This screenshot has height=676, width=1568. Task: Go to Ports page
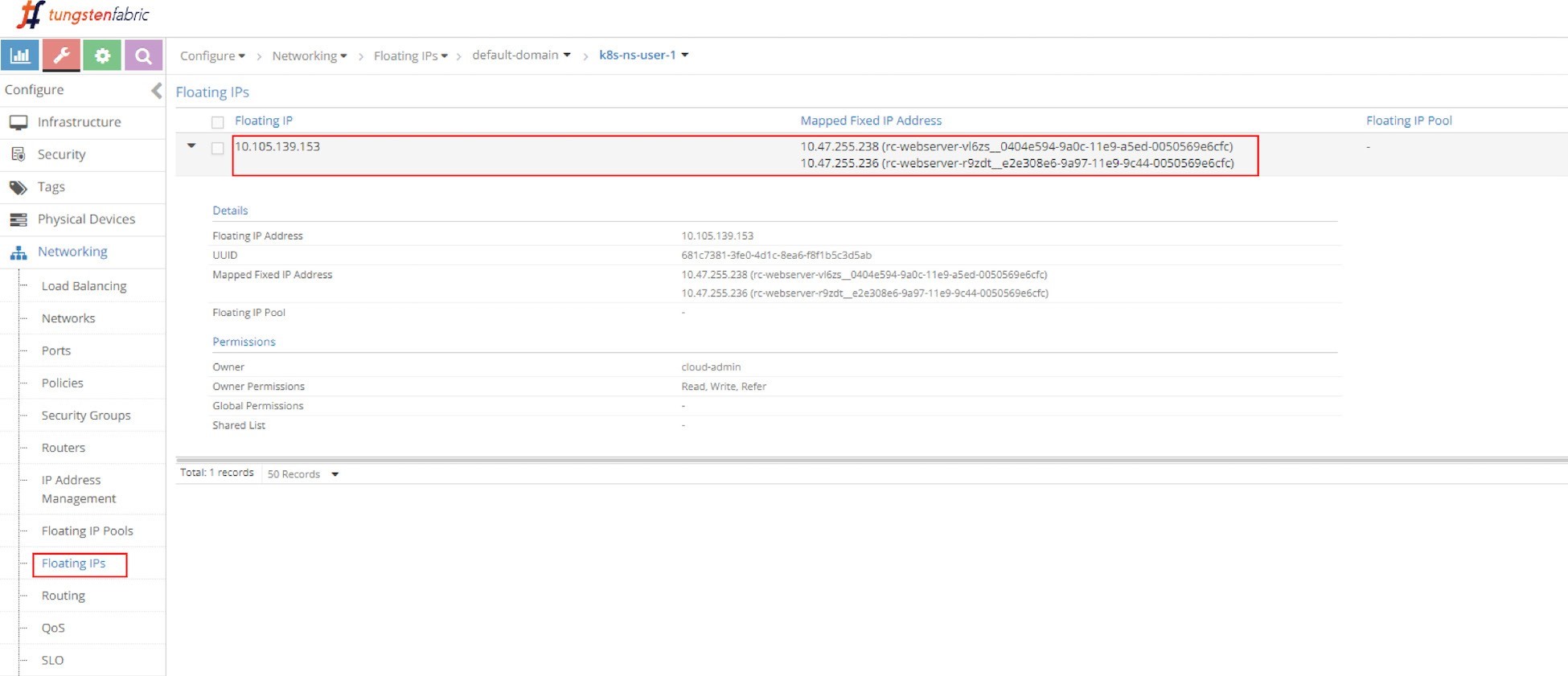56,350
